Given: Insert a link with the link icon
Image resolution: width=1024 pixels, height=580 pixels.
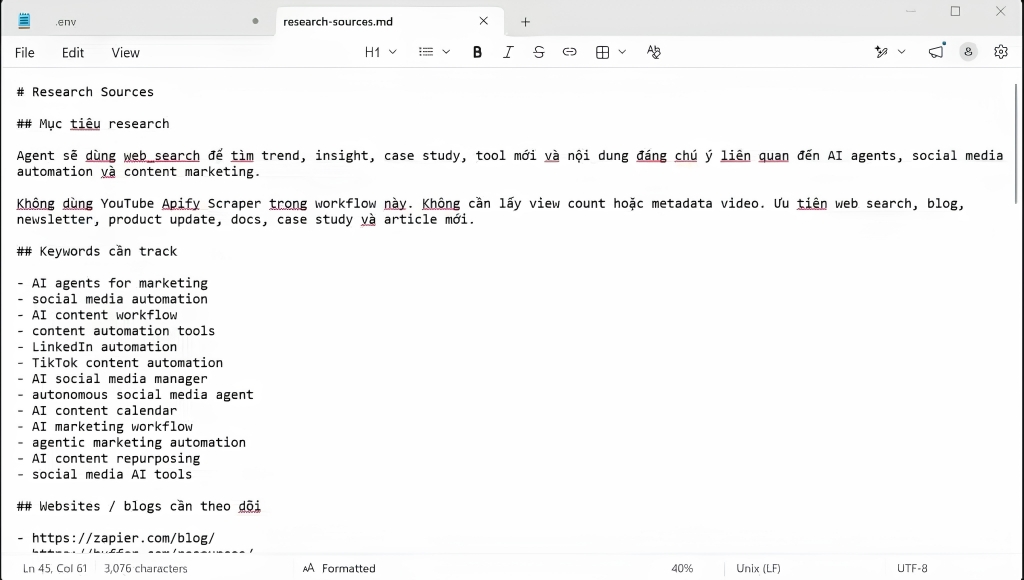Looking at the screenshot, I should click(569, 52).
